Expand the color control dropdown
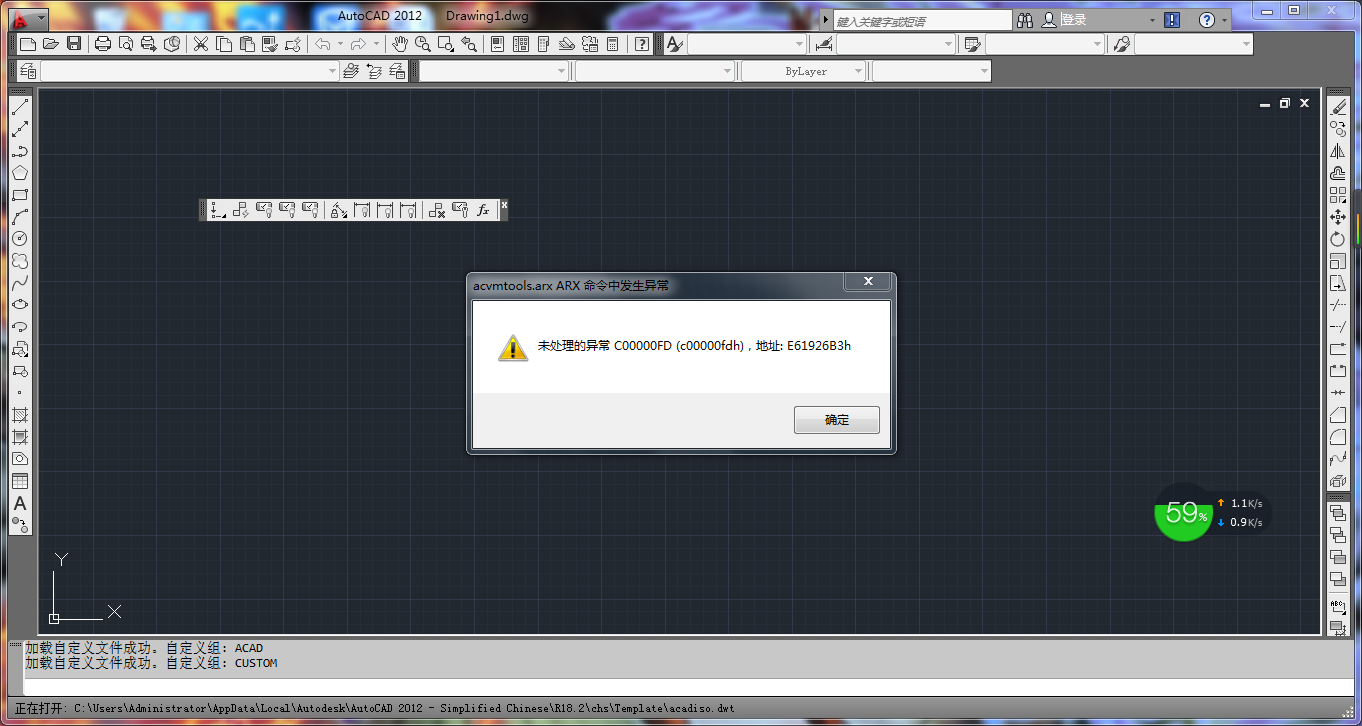The image size is (1362, 726). click(x=560, y=71)
